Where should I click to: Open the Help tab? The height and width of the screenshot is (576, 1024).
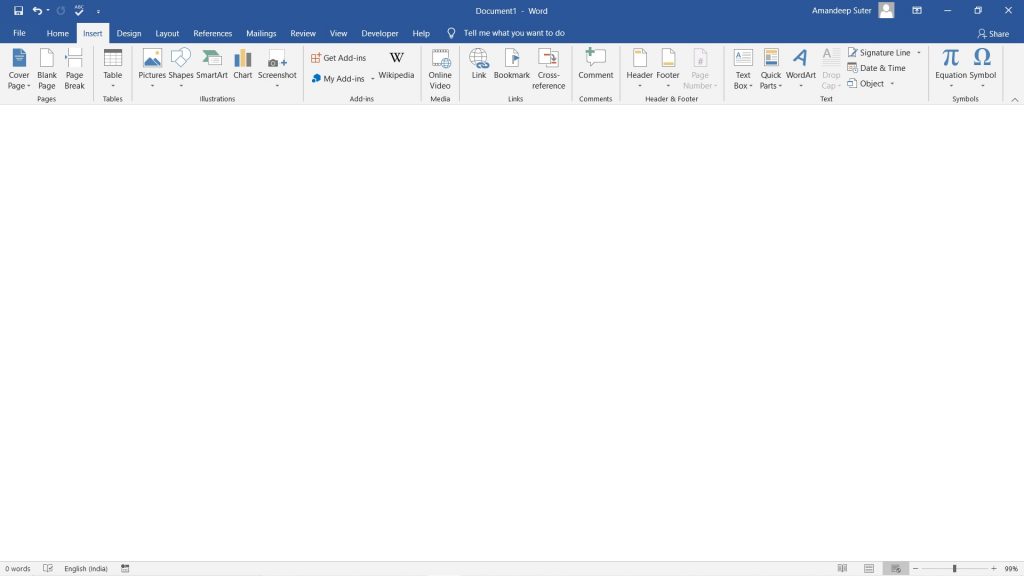coord(421,33)
